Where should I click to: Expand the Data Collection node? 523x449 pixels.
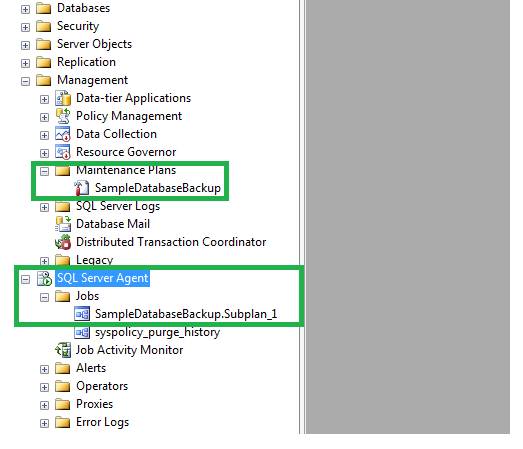[x=44, y=135]
